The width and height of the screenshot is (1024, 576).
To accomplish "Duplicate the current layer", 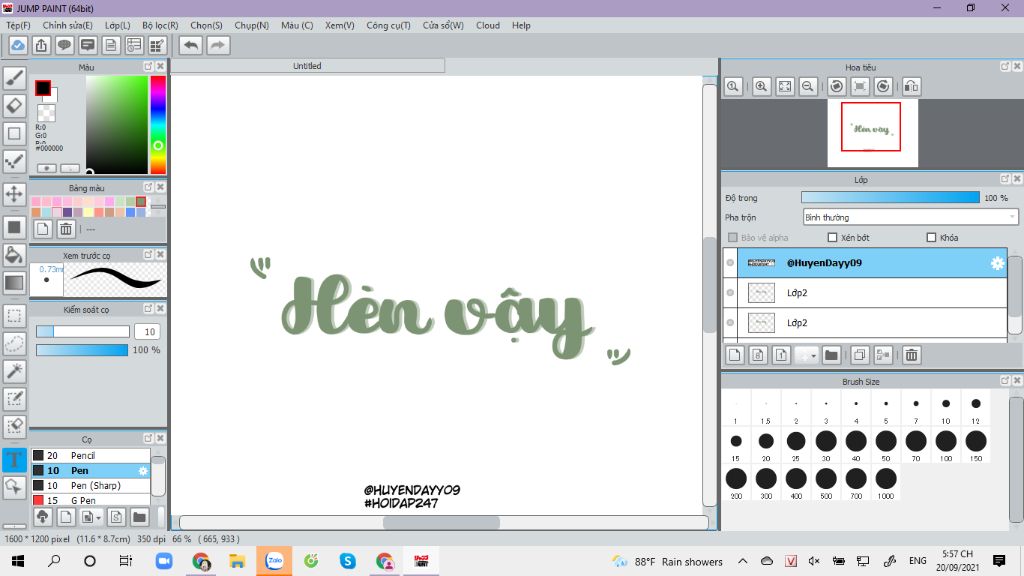I will [859, 355].
